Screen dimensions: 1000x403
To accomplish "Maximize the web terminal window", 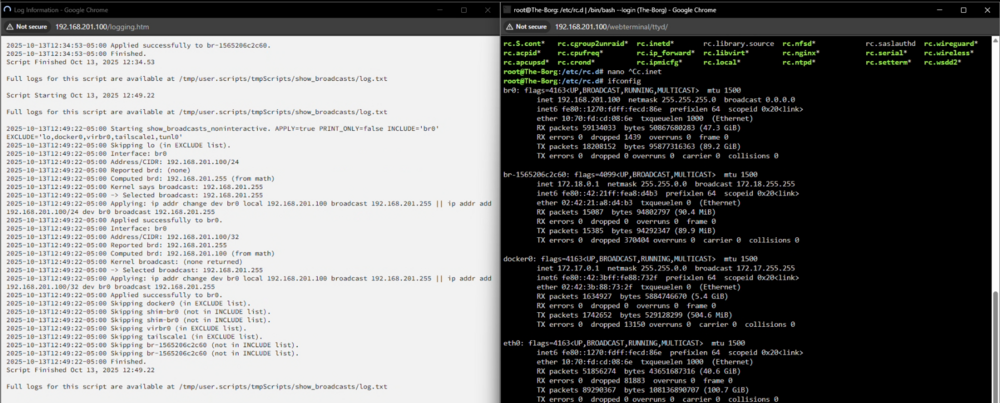I will 963,10.
